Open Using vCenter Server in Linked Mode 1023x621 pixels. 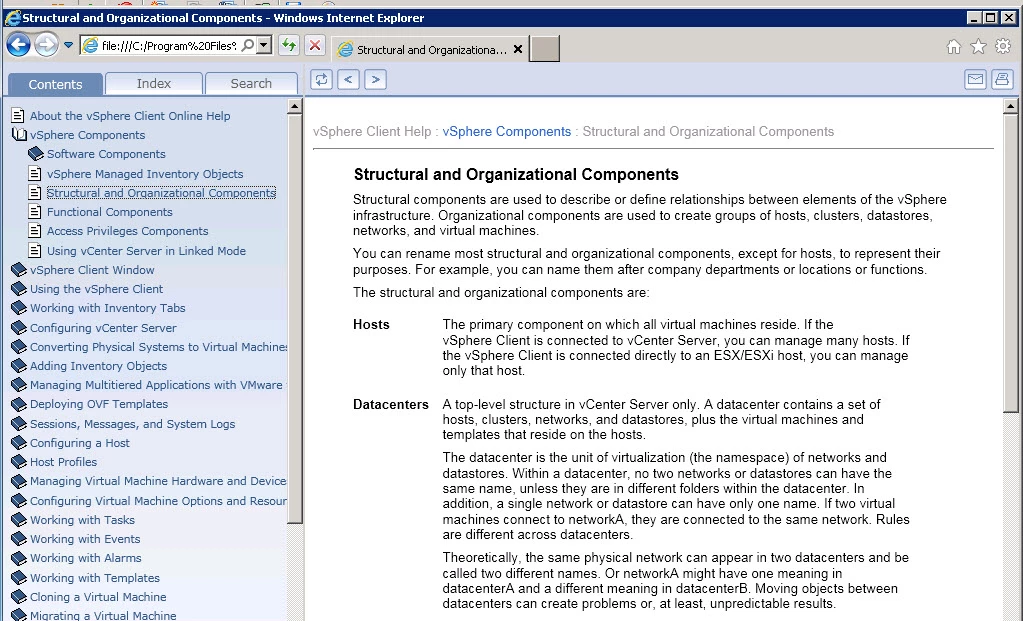(x=146, y=250)
